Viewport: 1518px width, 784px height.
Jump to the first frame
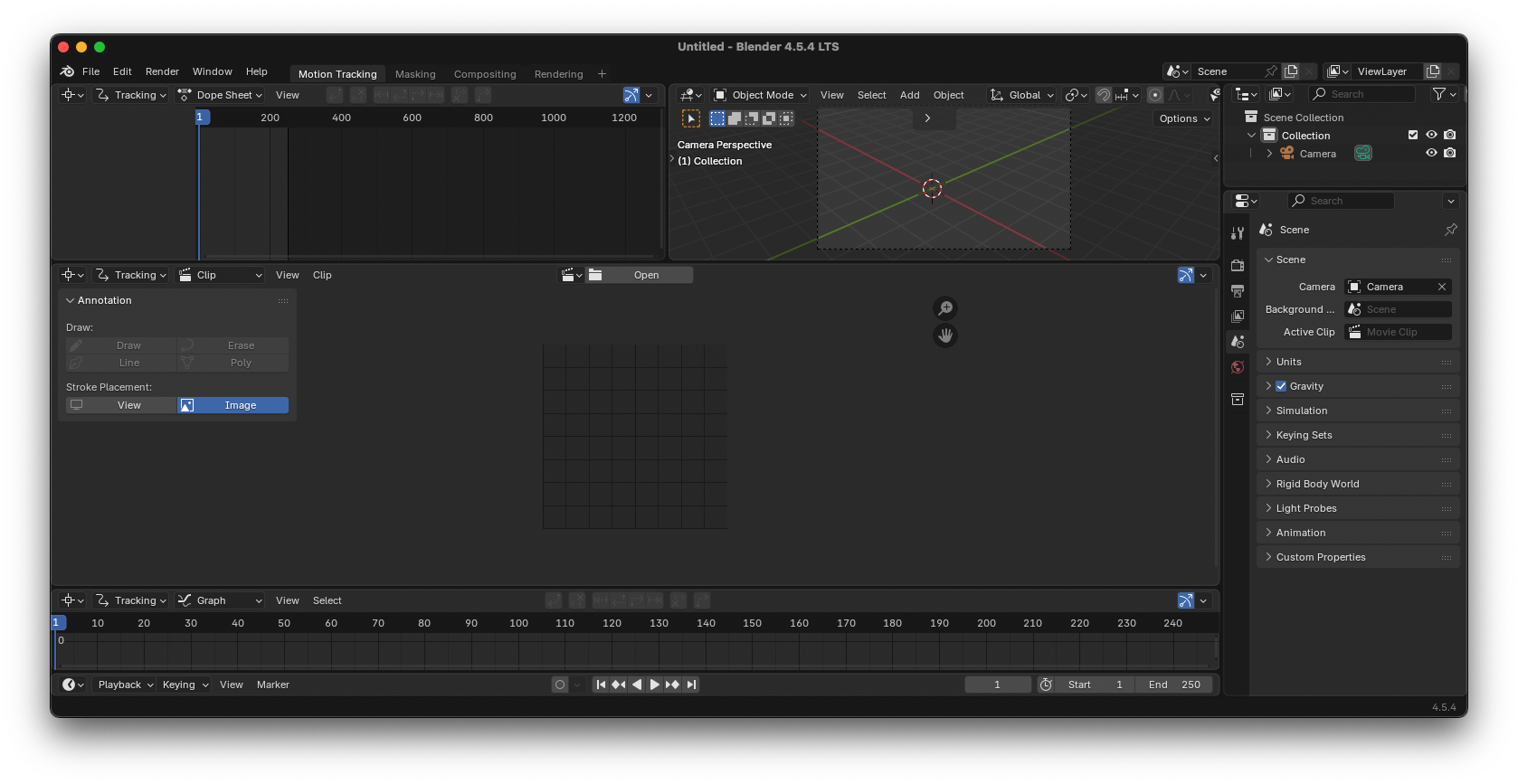[x=601, y=685]
